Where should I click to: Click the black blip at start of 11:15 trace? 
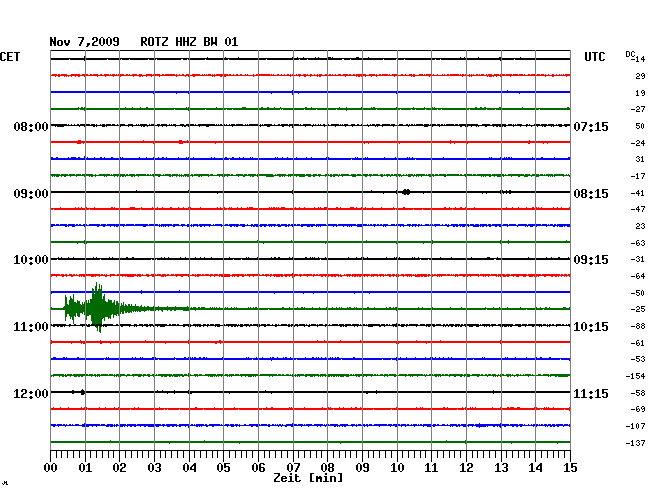[x=82, y=392]
